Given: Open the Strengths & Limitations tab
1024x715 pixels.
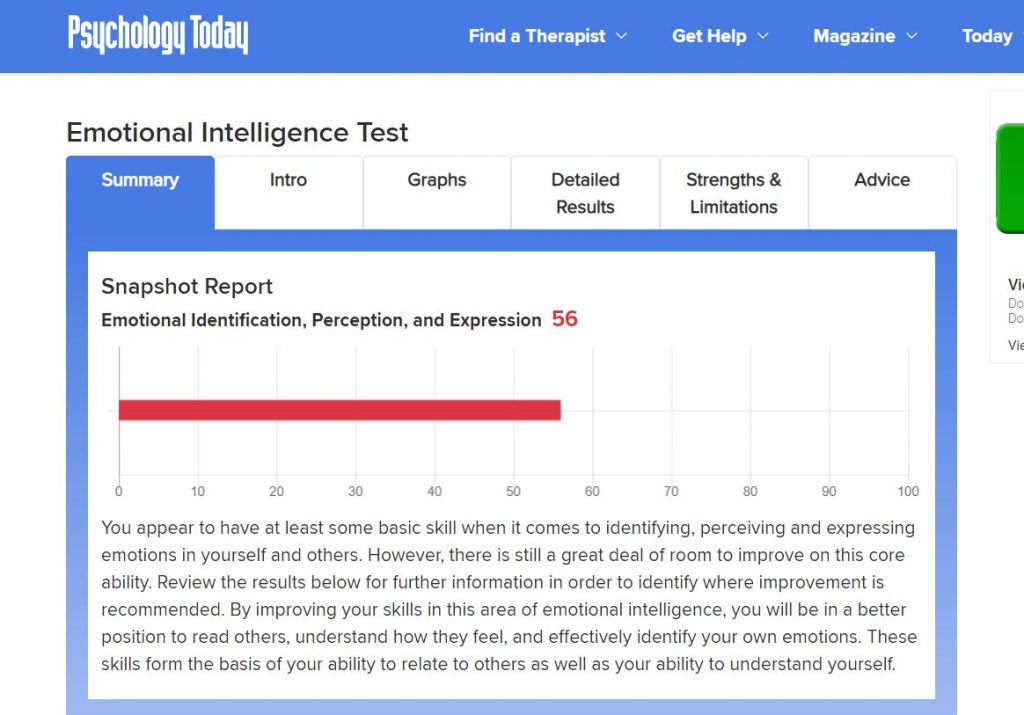Looking at the screenshot, I should click(x=733, y=193).
